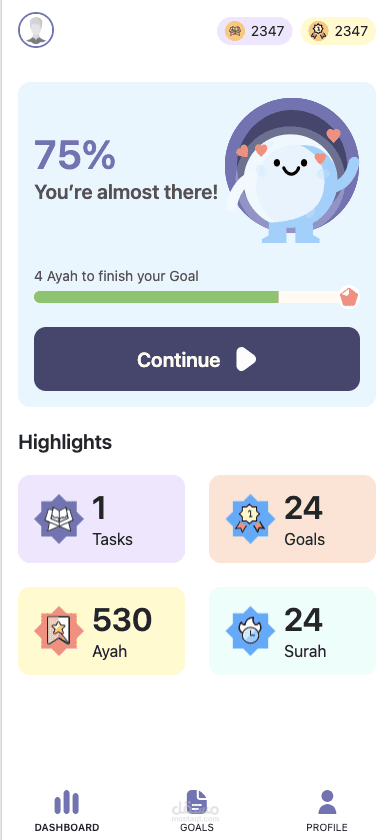Tap the yellow medal badge showing 2347
This screenshot has height=840, width=392.
pos(338,31)
